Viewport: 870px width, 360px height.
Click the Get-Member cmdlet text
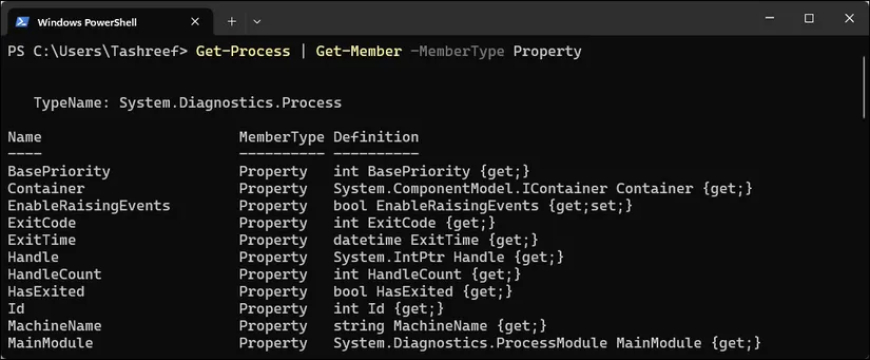358,52
